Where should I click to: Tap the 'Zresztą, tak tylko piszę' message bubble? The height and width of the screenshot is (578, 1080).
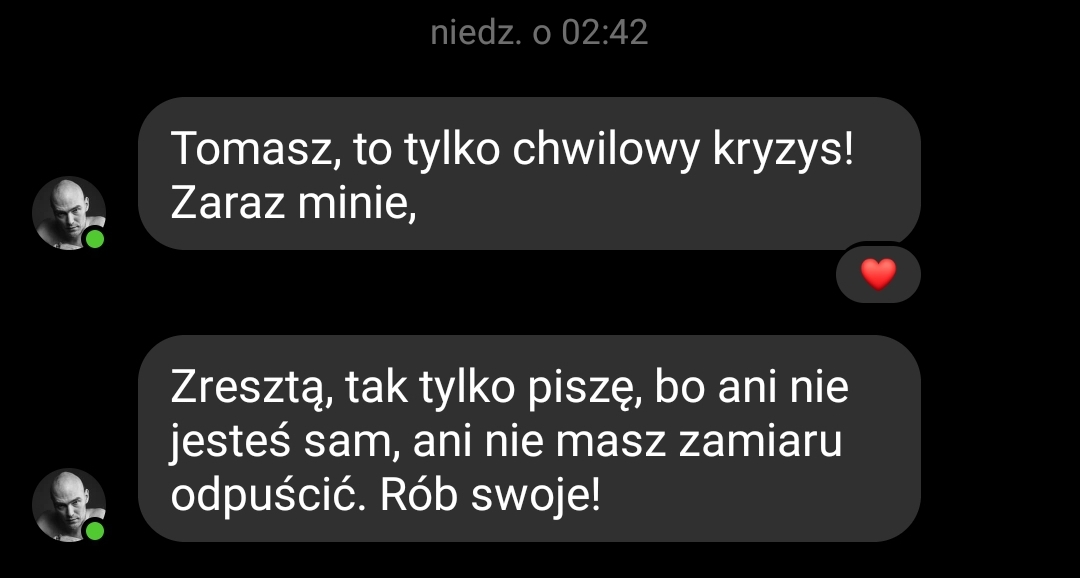pos(529,438)
